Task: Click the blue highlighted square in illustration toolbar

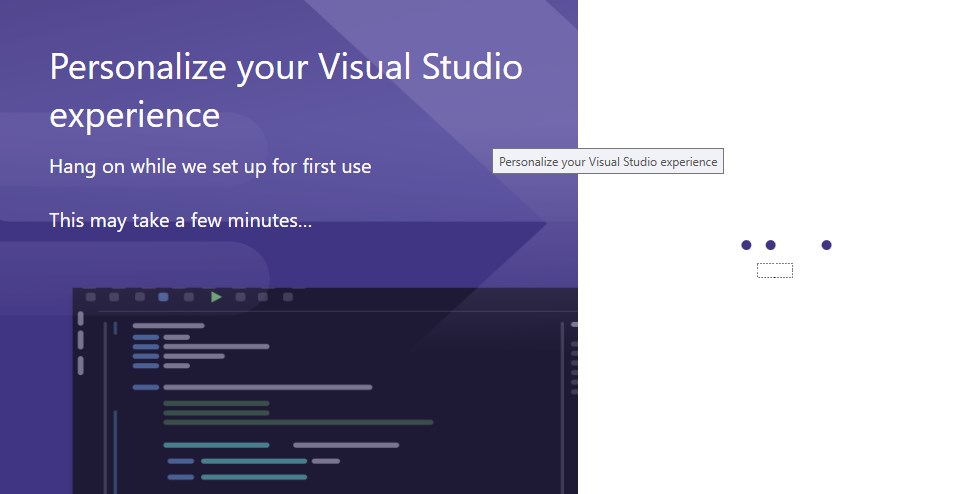Action: tap(163, 297)
